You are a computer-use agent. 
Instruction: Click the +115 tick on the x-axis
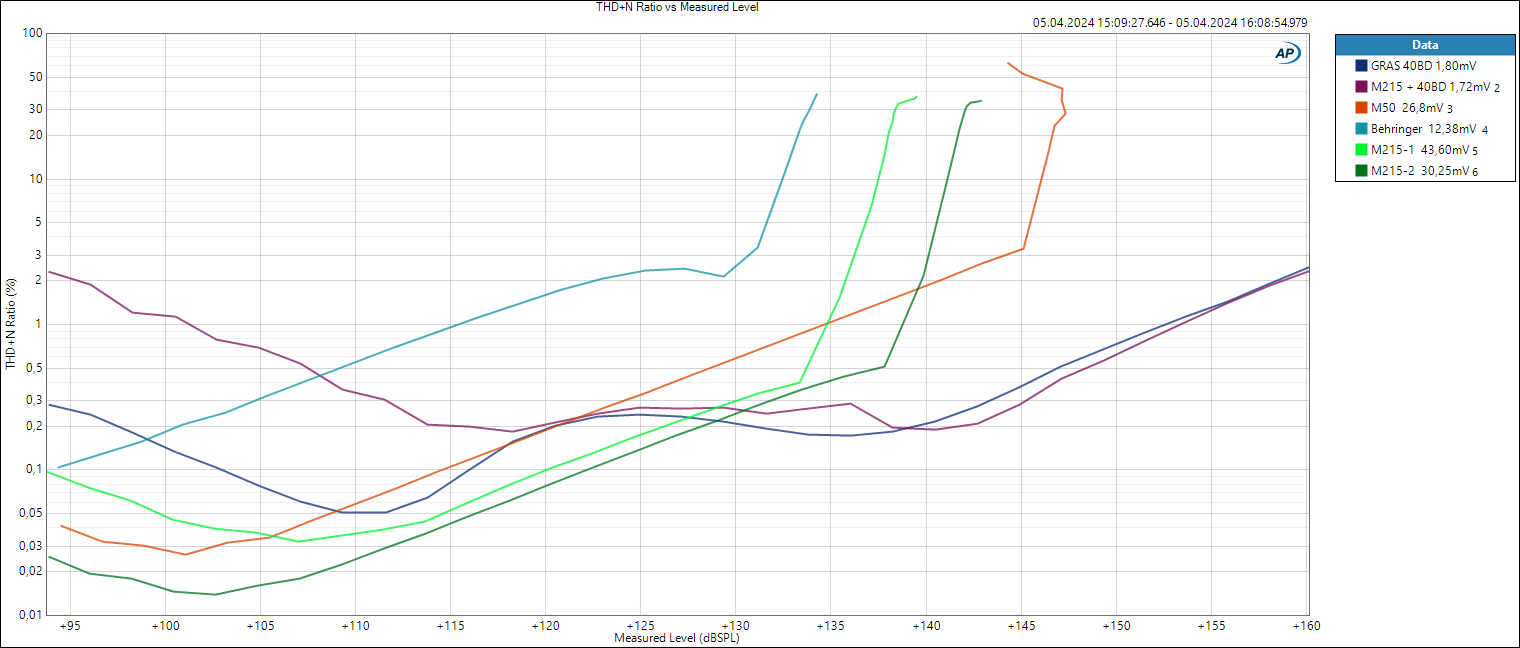[450, 626]
